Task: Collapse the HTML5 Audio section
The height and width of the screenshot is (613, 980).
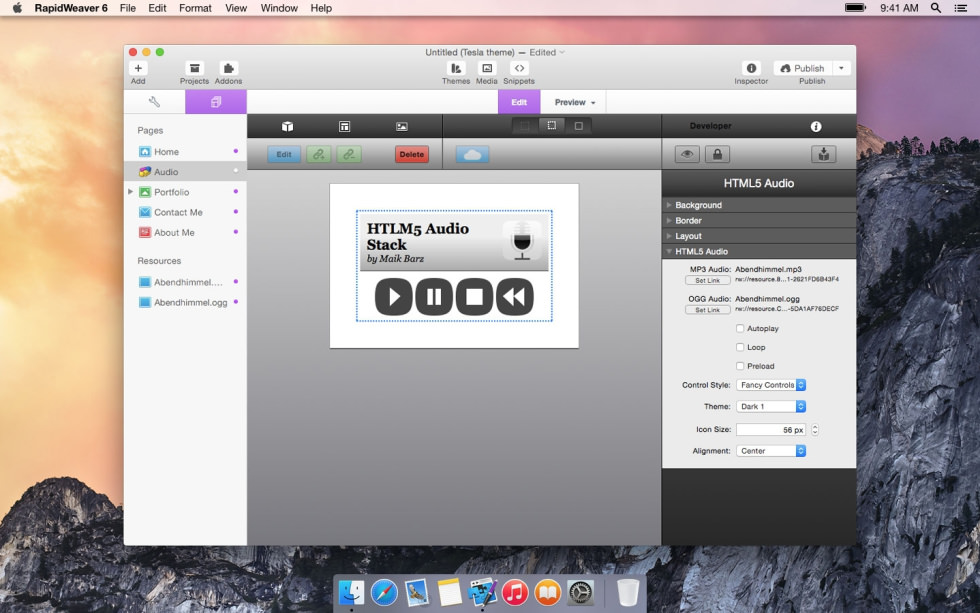Action: pos(759,251)
